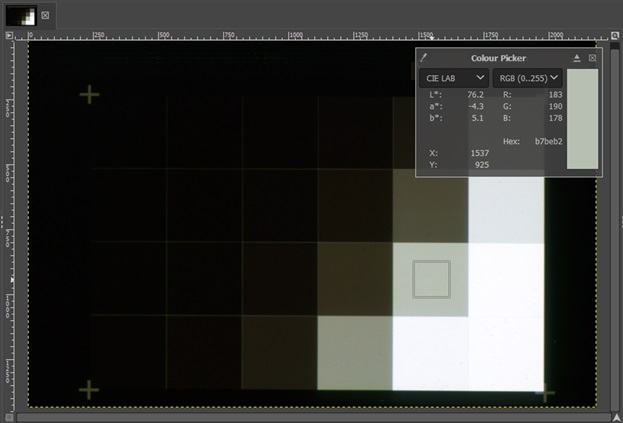Click the G value 190
The width and height of the screenshot is (623, 423).
(555, 106)
